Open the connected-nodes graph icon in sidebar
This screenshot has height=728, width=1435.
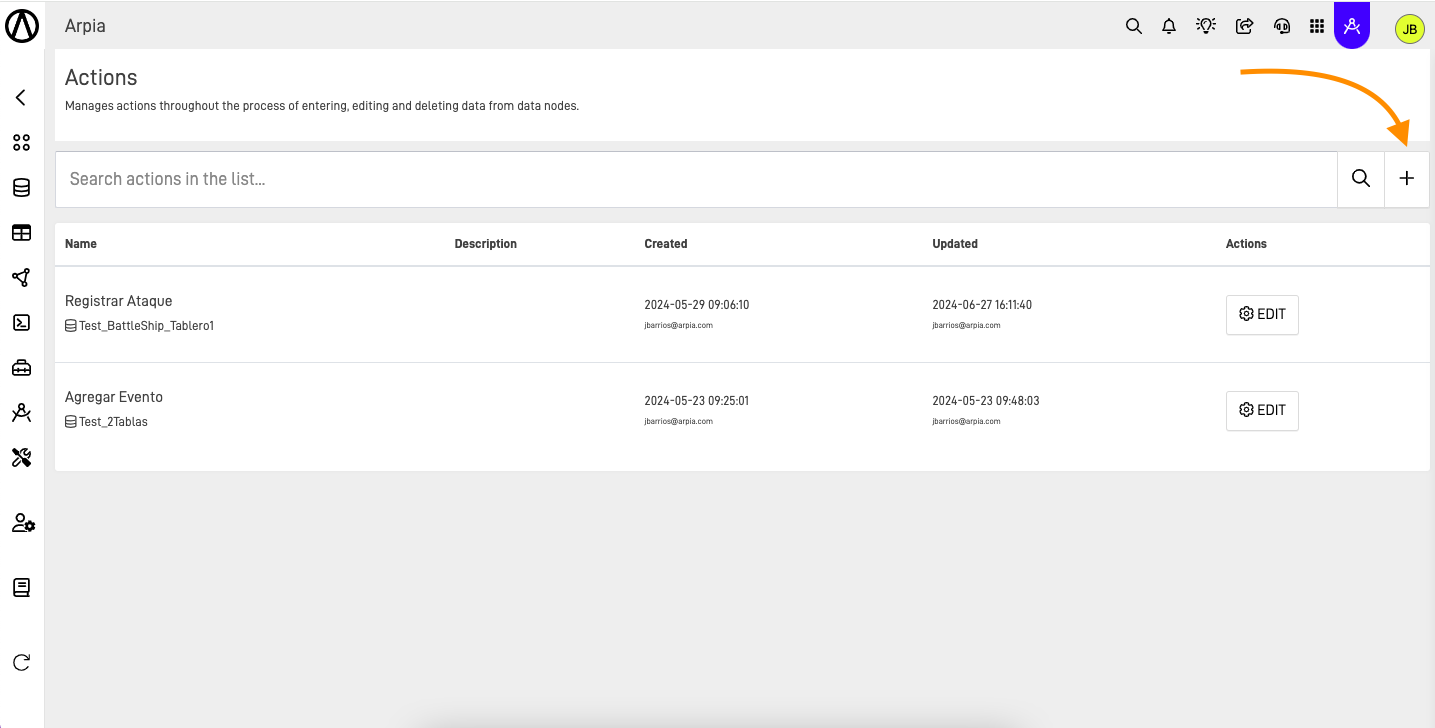coord(21,278)
